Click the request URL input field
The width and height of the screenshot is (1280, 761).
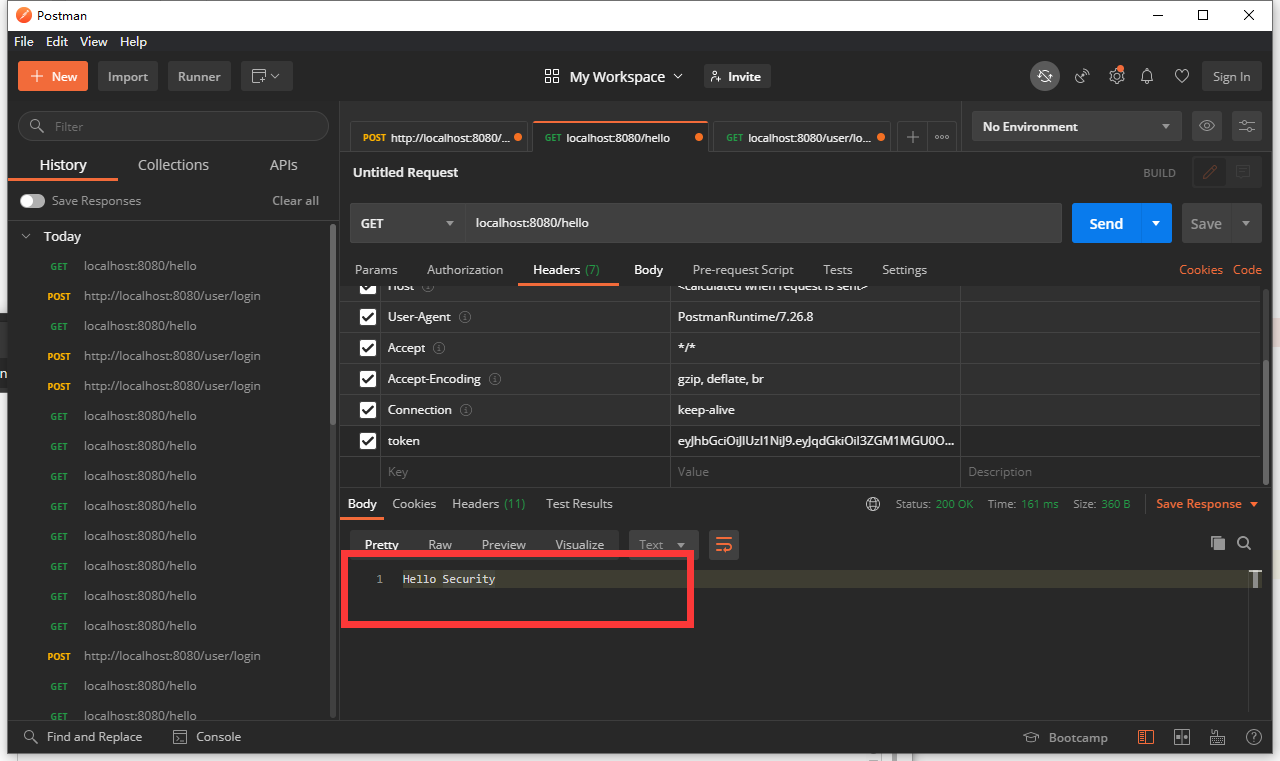coord(763,223)
